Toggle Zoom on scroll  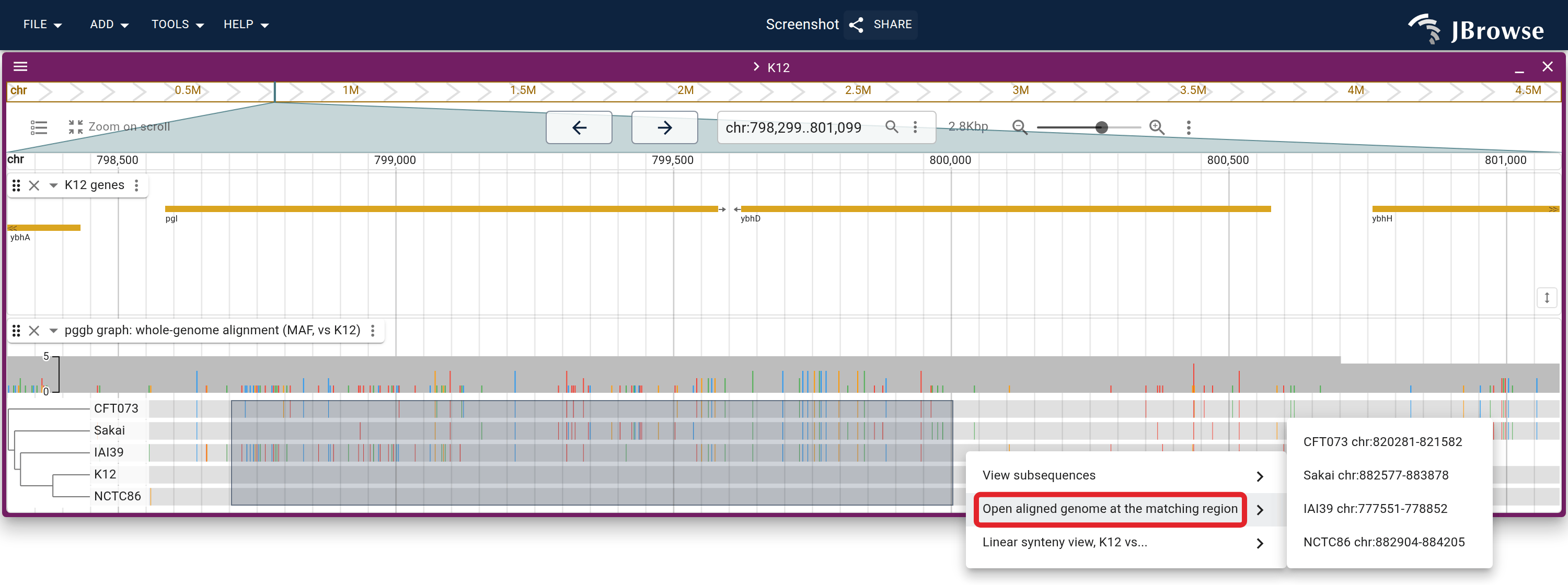pos(119,127)
